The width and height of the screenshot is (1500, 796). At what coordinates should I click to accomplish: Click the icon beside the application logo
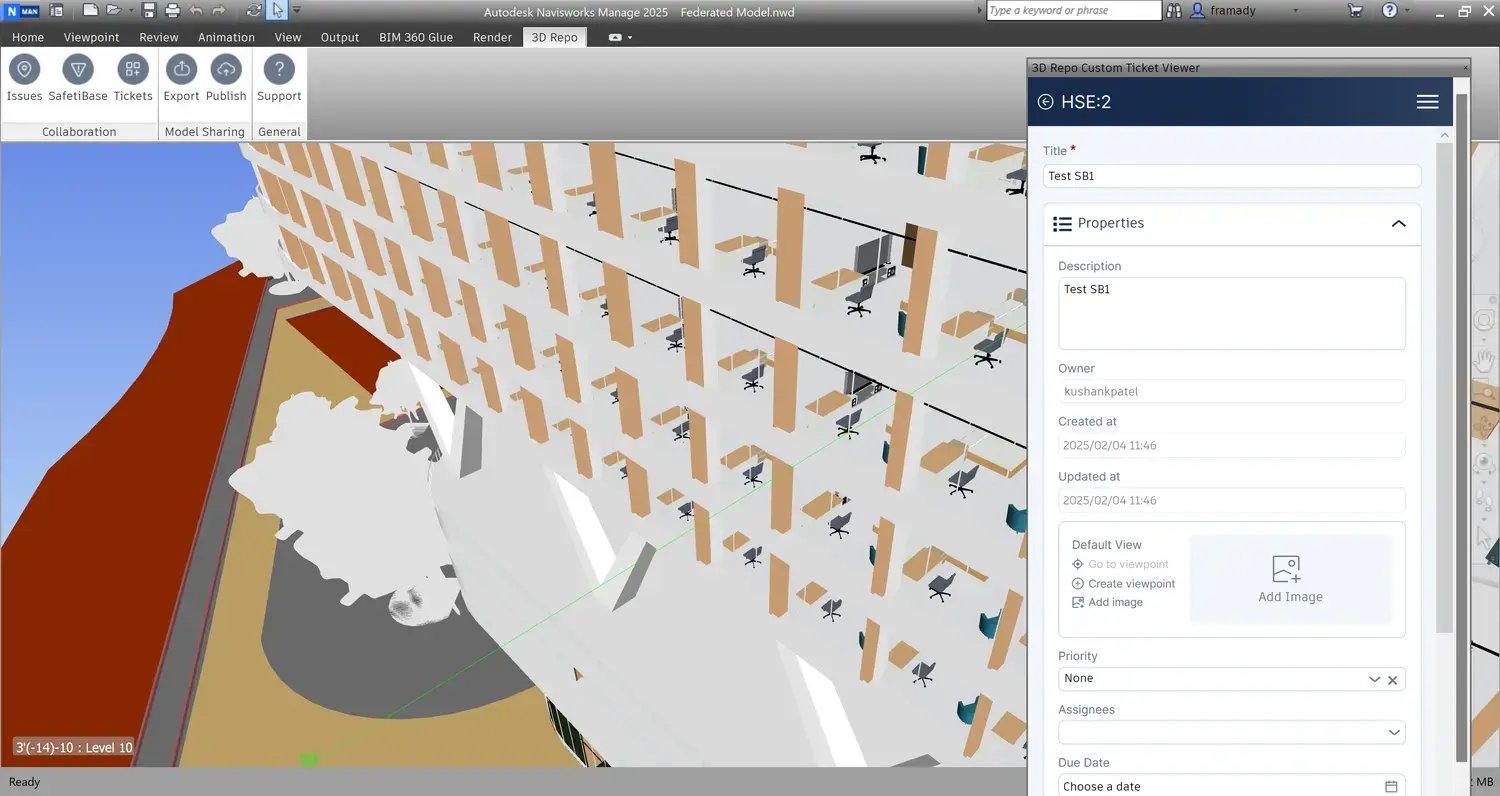click(x=56, y=10)
